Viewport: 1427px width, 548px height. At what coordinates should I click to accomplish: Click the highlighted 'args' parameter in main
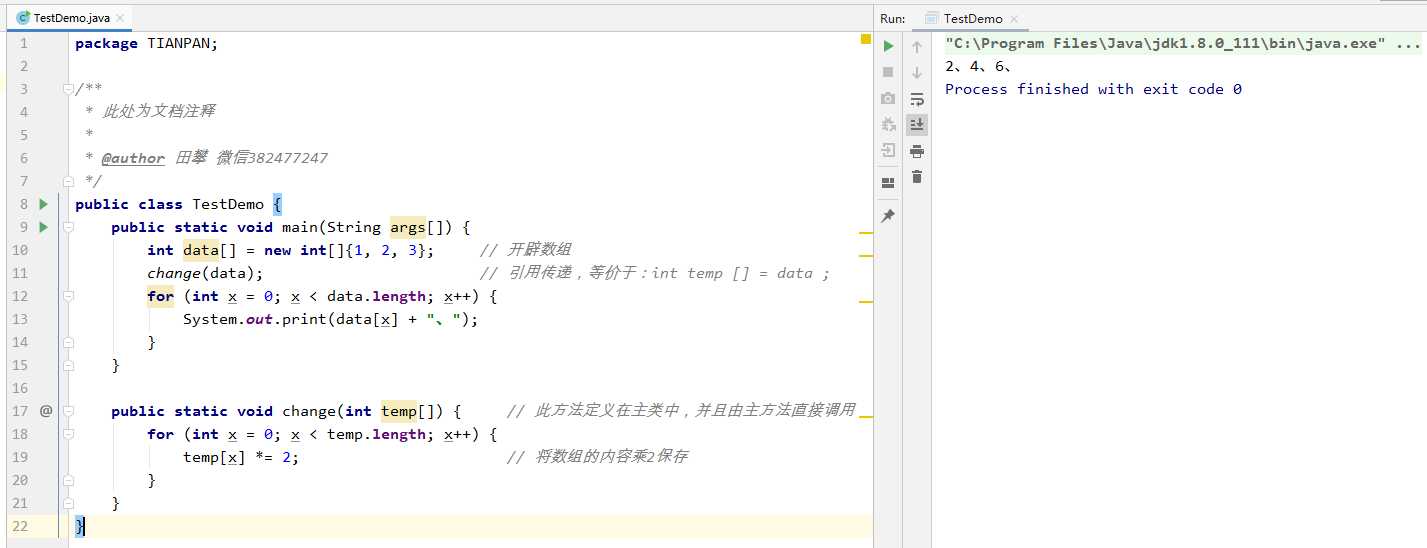(x=408, y=227)
